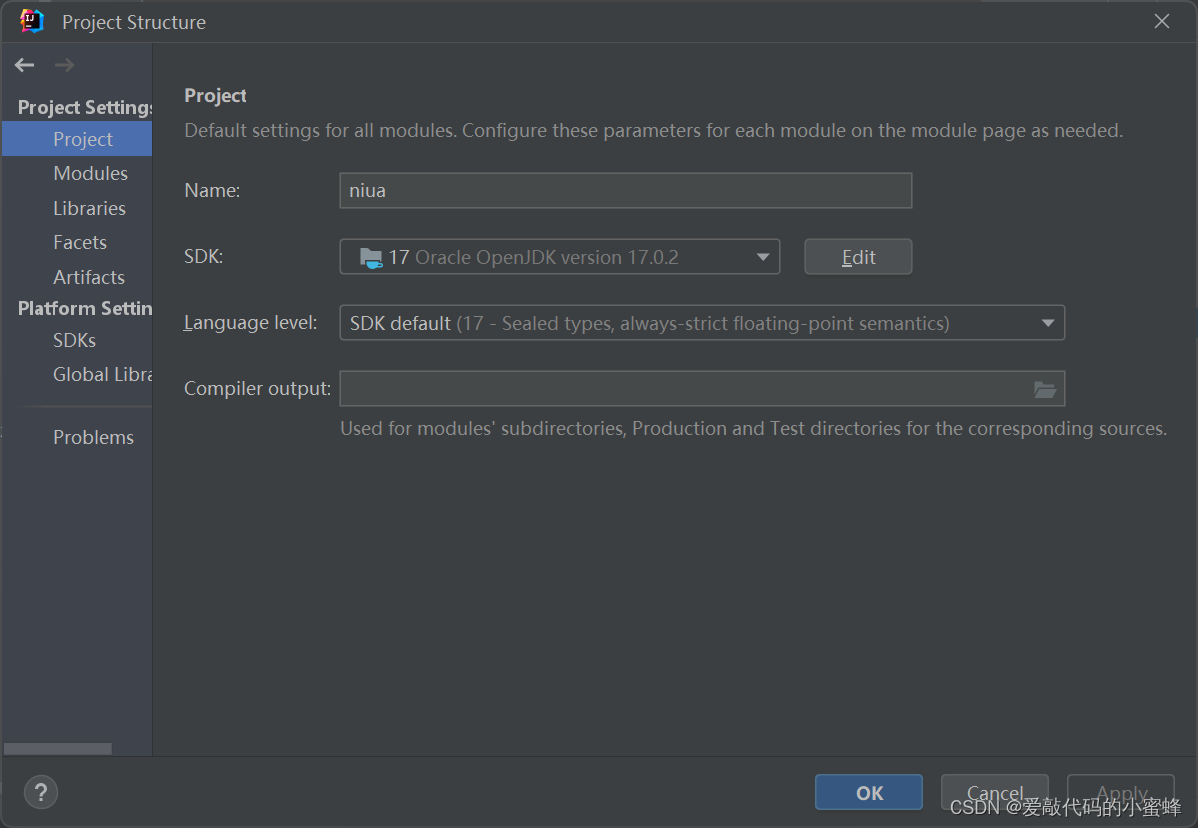This screenshot has width=1198, height=828.
Task: Click the IntelliJ IDEA logo in title bar
Action: click(30, 20)
